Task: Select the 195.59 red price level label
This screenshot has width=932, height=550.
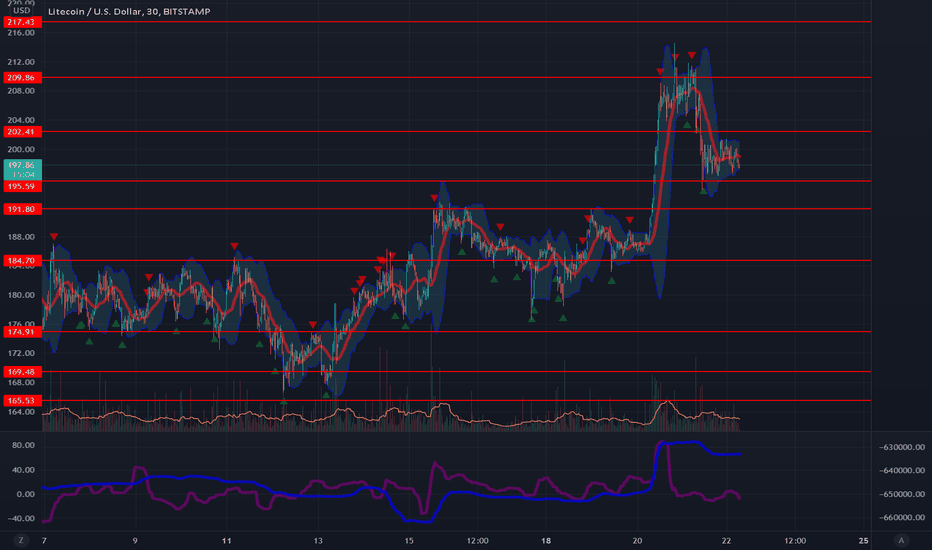Action: pyautogui.click(x=22, y=186)
